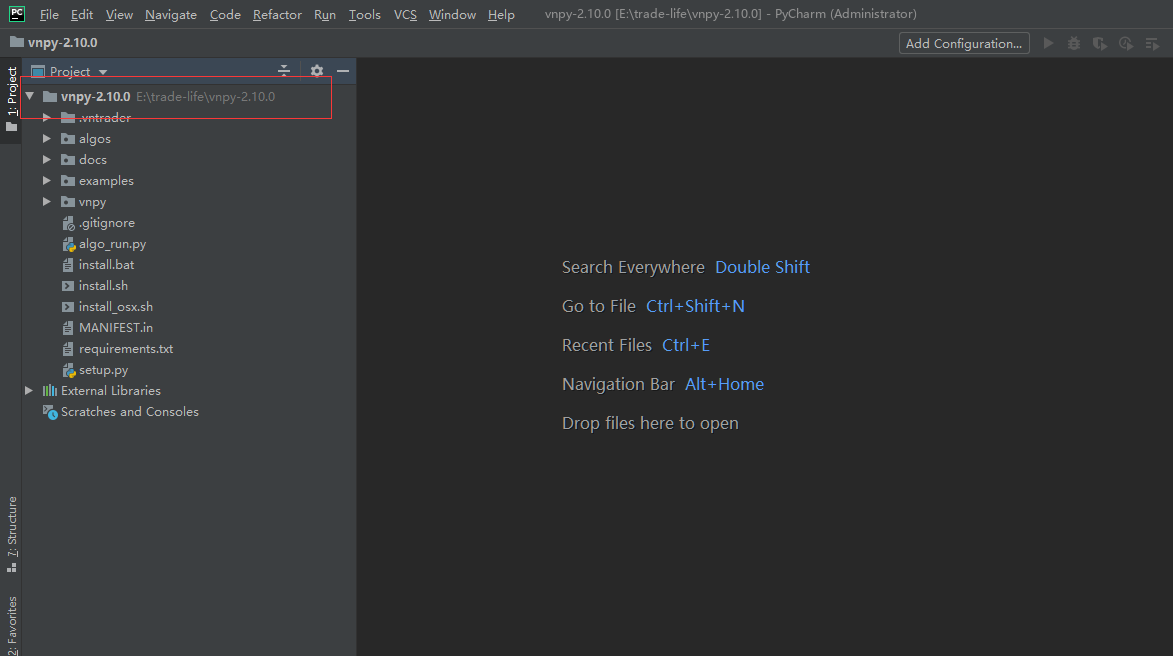Open the Run menu
Viewport: 1173px width, 656px height.
coord(325,14)
